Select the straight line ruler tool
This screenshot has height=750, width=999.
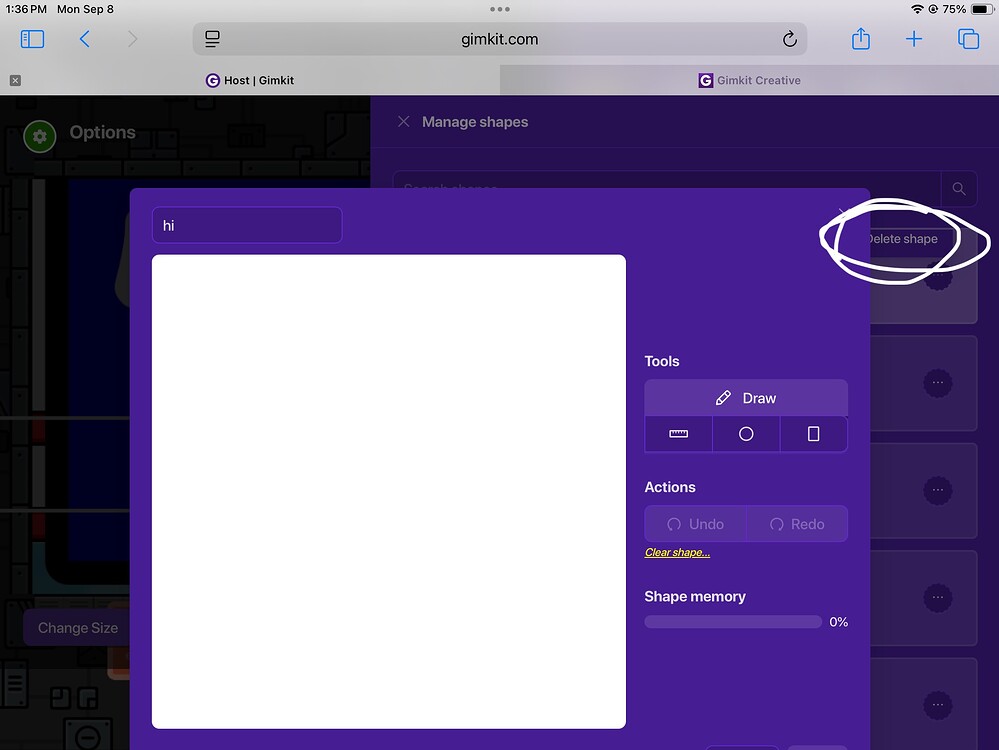tap(678, 433)
